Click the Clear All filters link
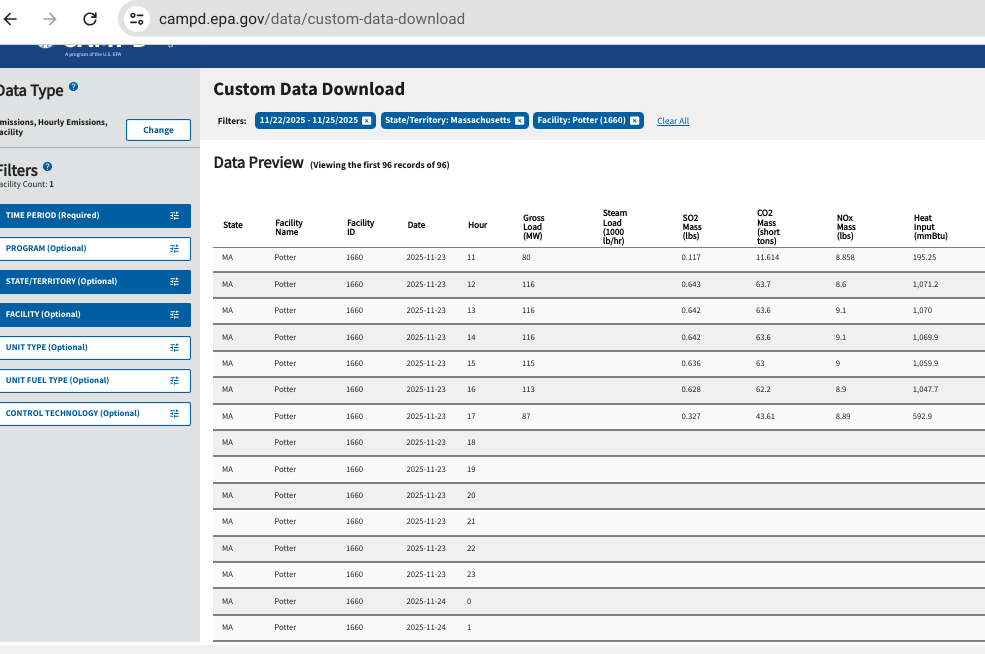 673,121
